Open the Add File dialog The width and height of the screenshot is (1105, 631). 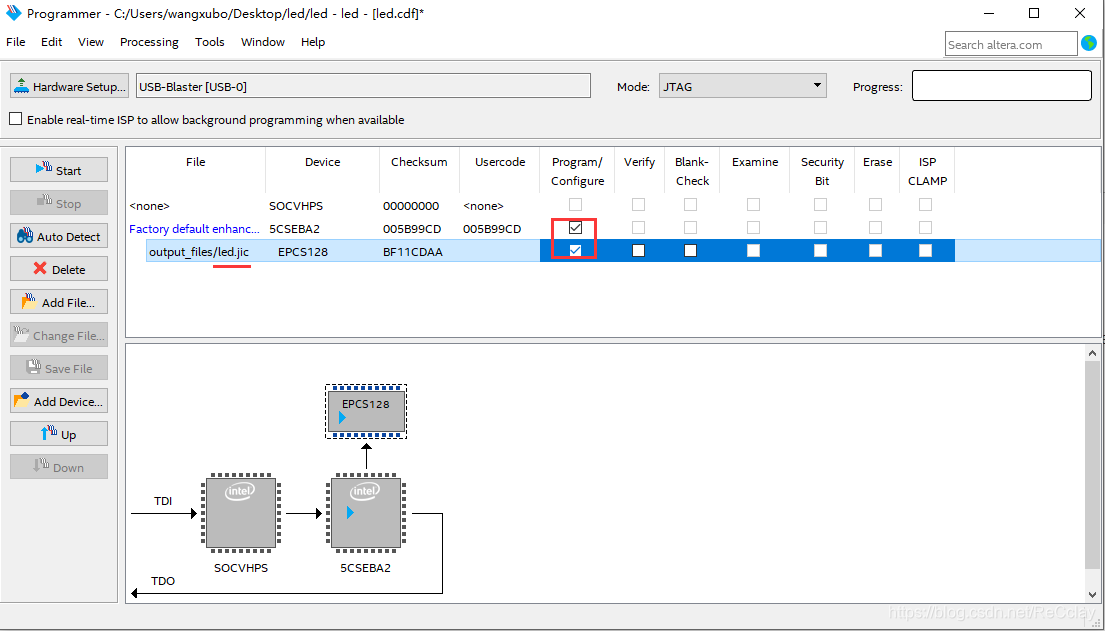tap(58, 302)
